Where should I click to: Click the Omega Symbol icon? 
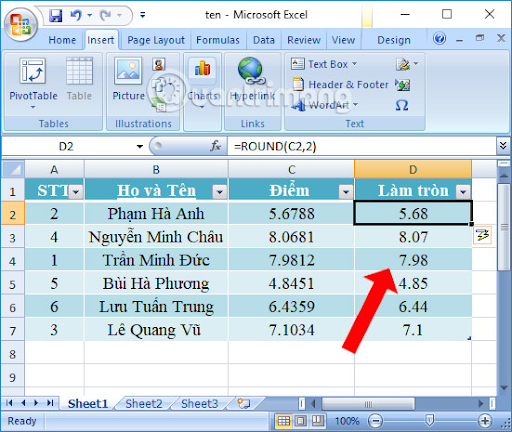[402, 105]
